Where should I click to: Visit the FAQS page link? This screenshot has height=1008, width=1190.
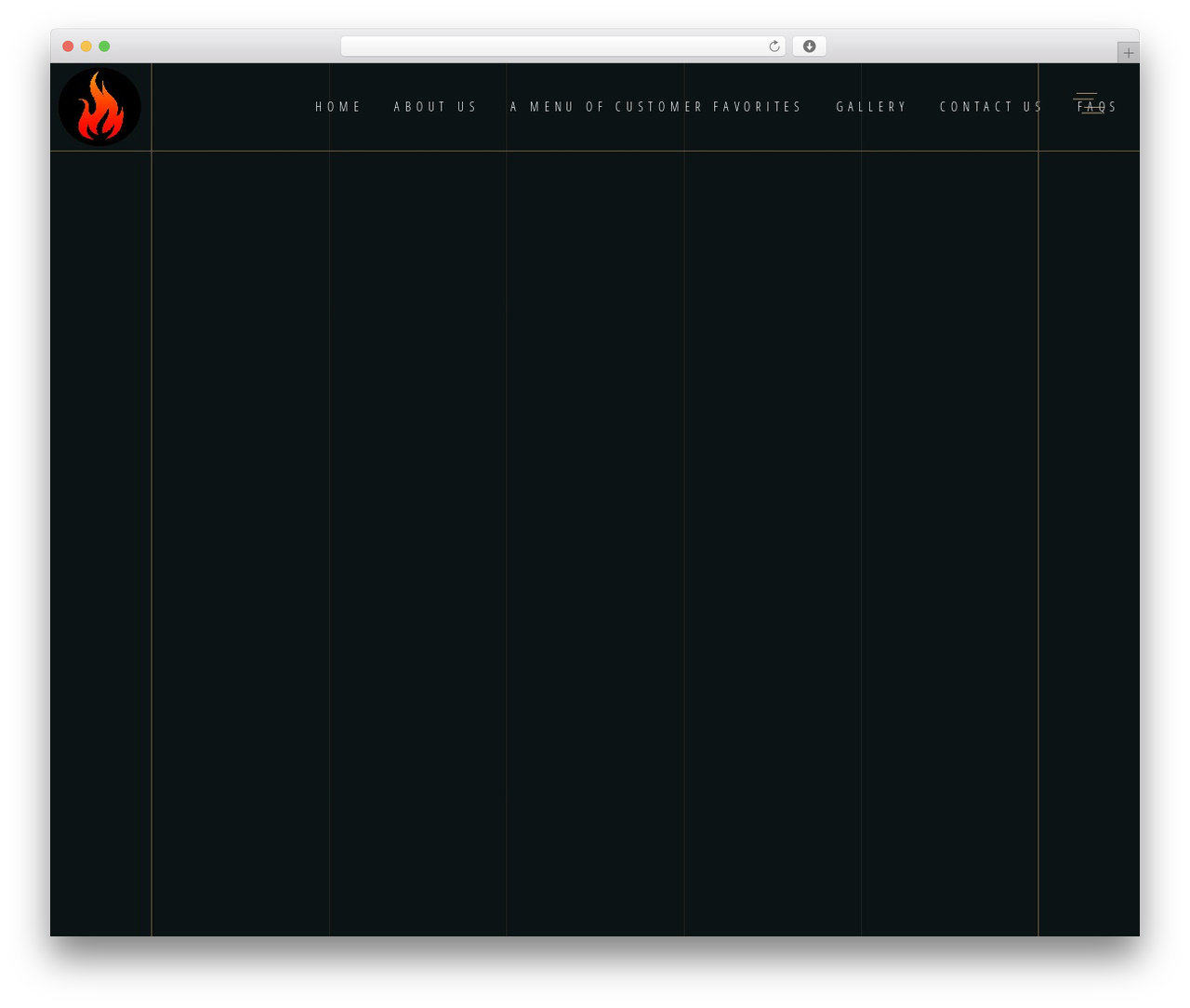point(1097,107)
